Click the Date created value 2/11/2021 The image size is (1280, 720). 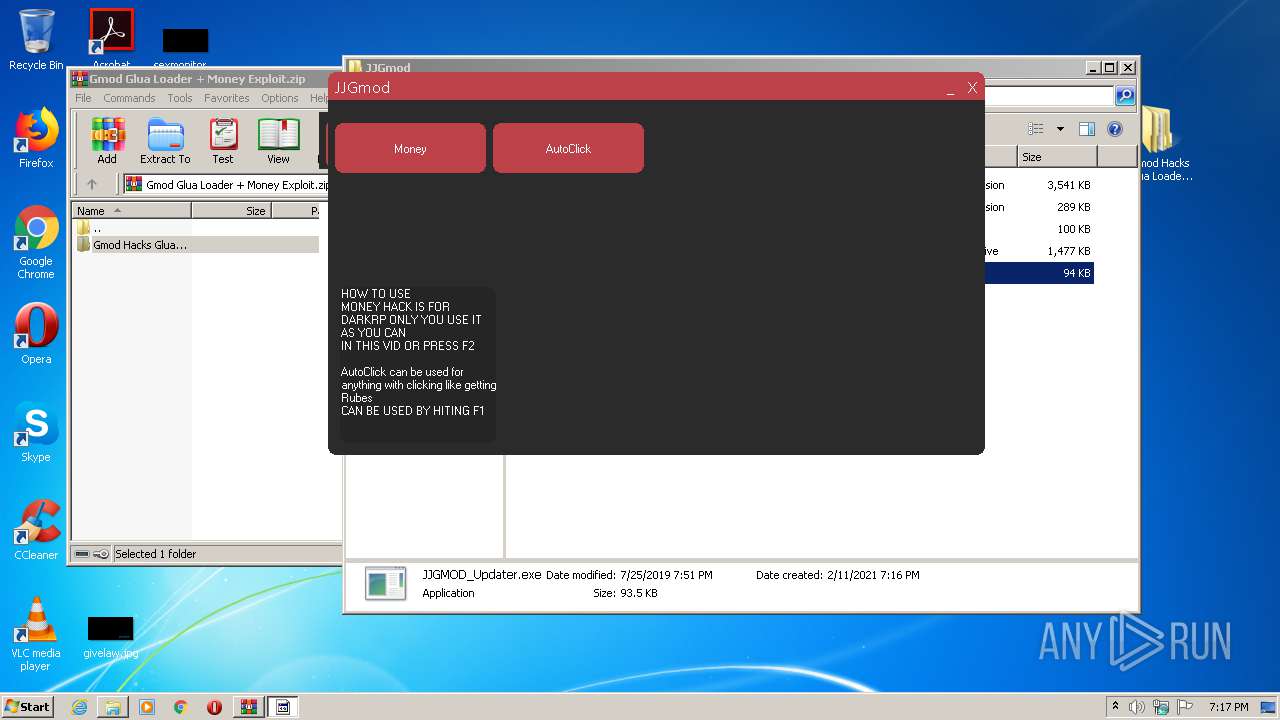coord(872,575)
